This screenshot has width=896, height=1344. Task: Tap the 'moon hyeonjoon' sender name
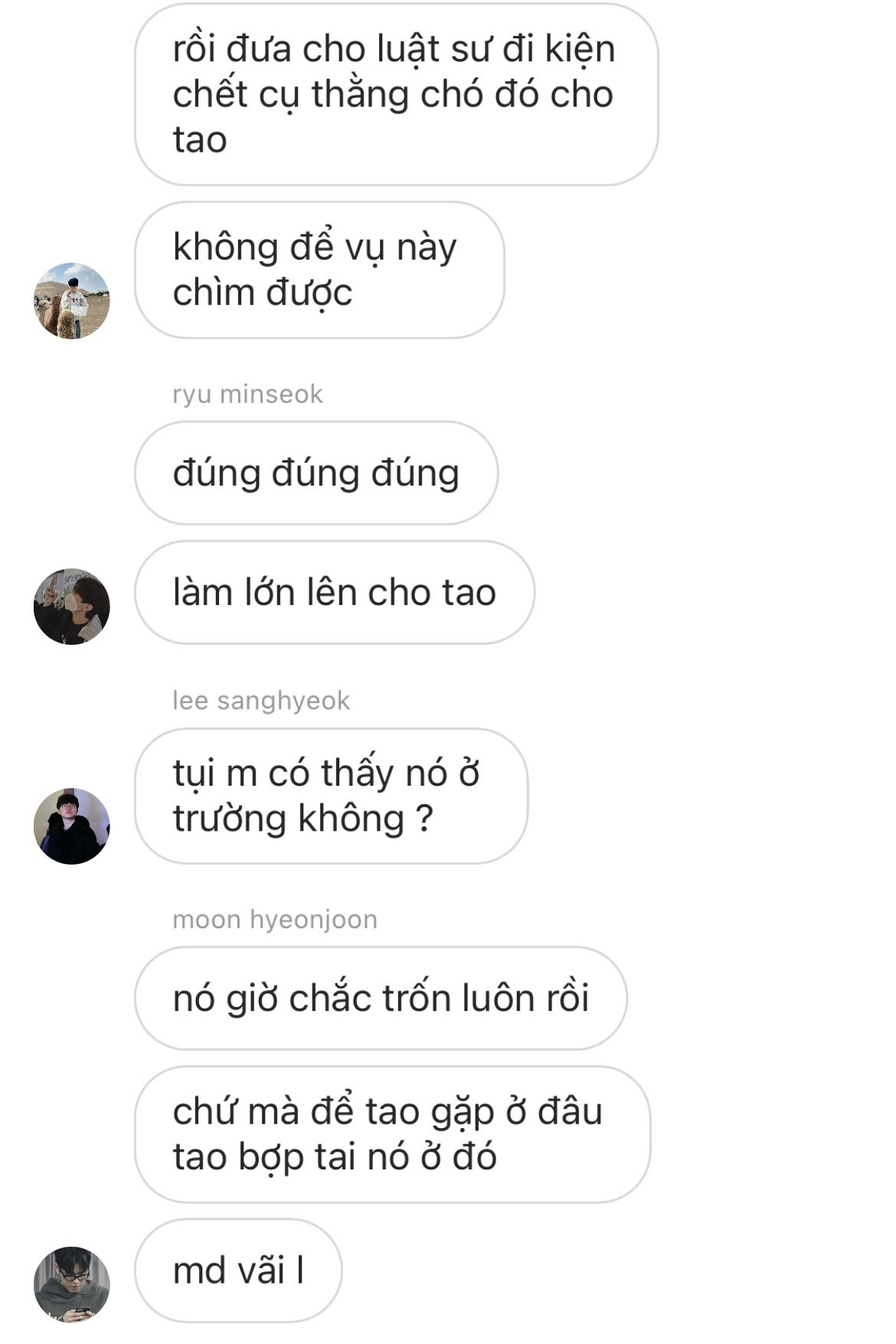point(275,919)
